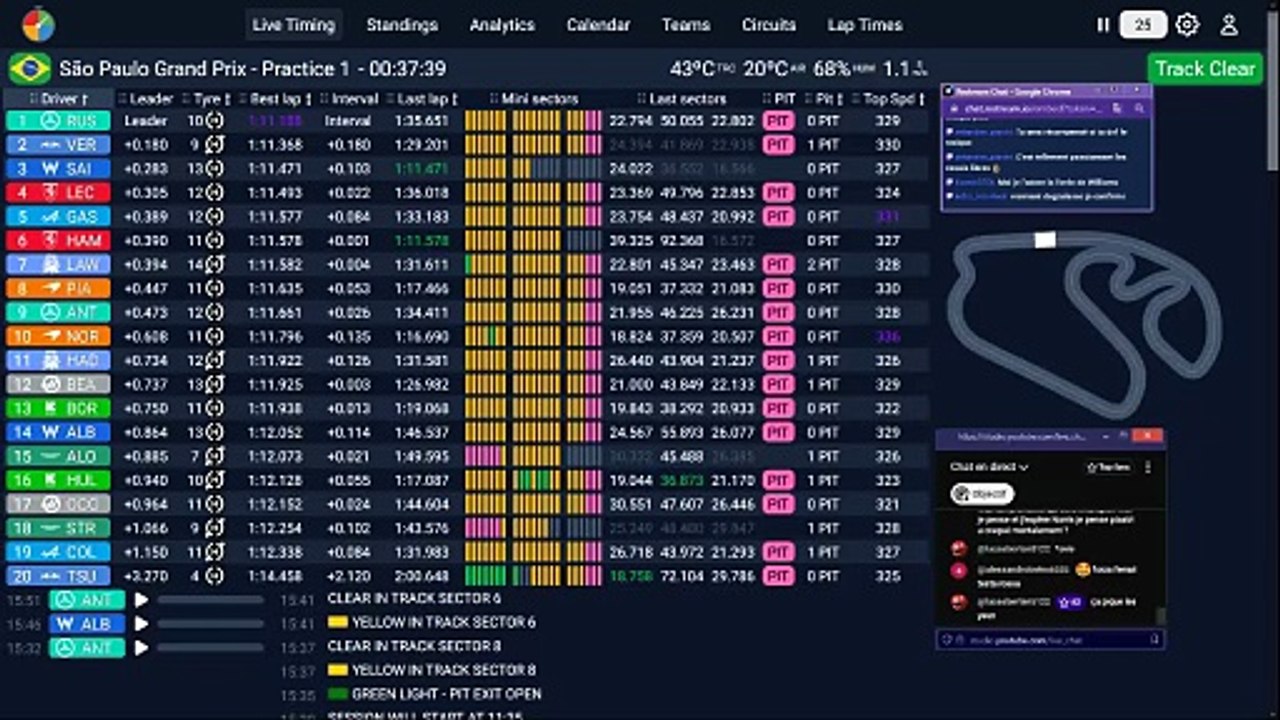
Task: Click the tyre compound icon in LAW row
Action: click(x=214, y=265)
